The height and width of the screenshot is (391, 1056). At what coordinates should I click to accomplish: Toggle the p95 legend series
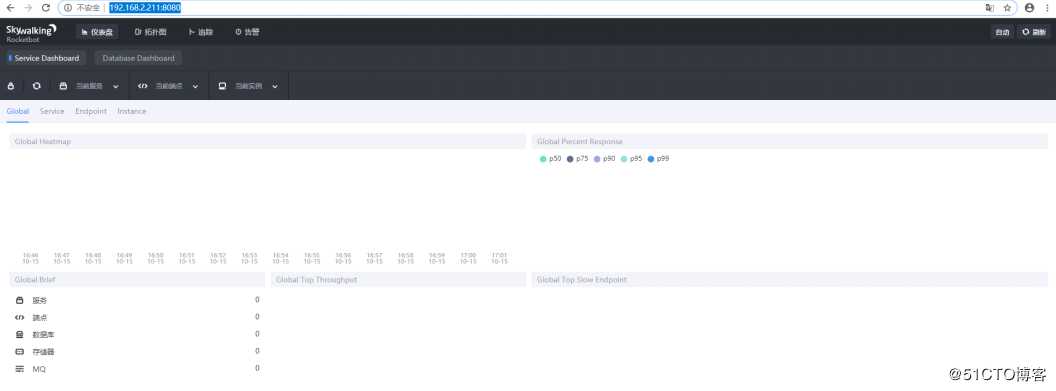coord(631,159)
